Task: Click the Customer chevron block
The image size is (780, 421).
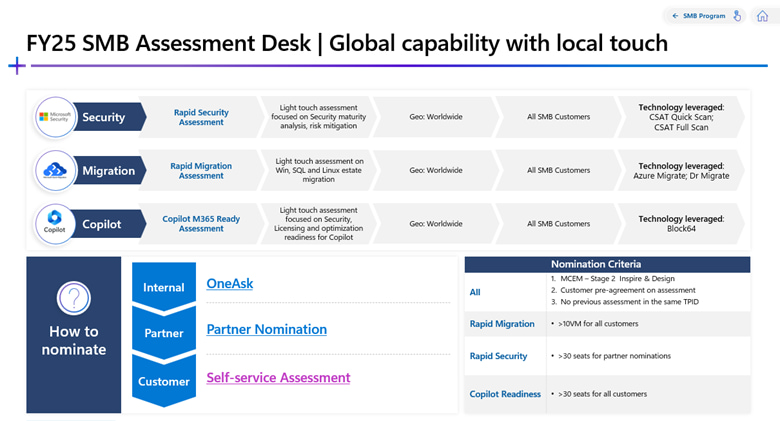Action: [164, 381]
